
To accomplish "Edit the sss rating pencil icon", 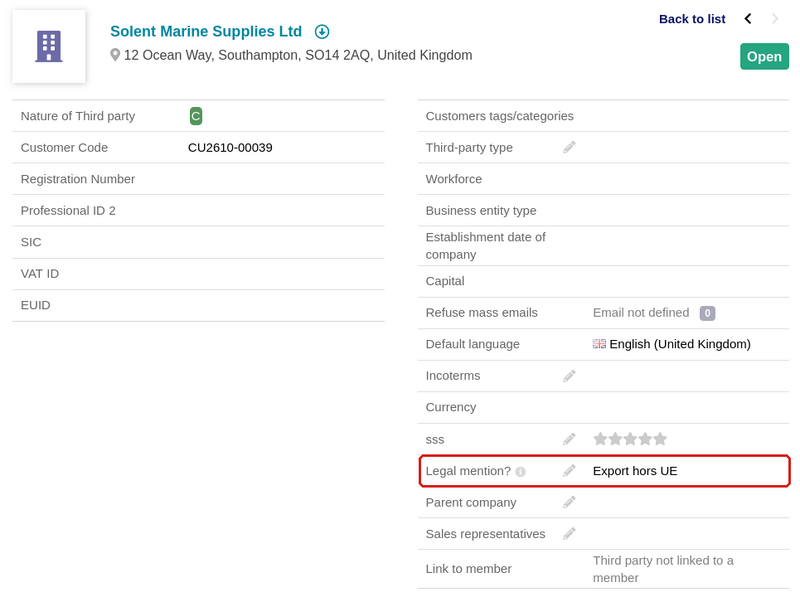I will point(569,439).
